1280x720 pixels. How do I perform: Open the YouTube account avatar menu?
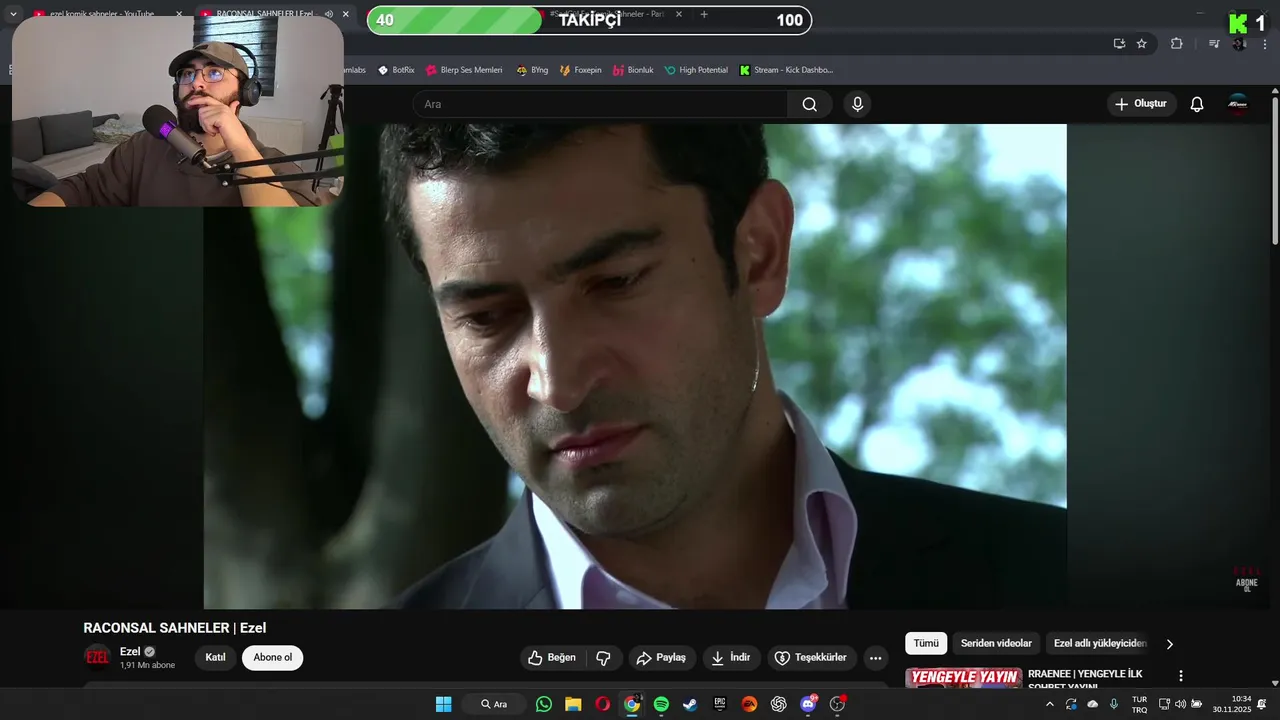1238,104
